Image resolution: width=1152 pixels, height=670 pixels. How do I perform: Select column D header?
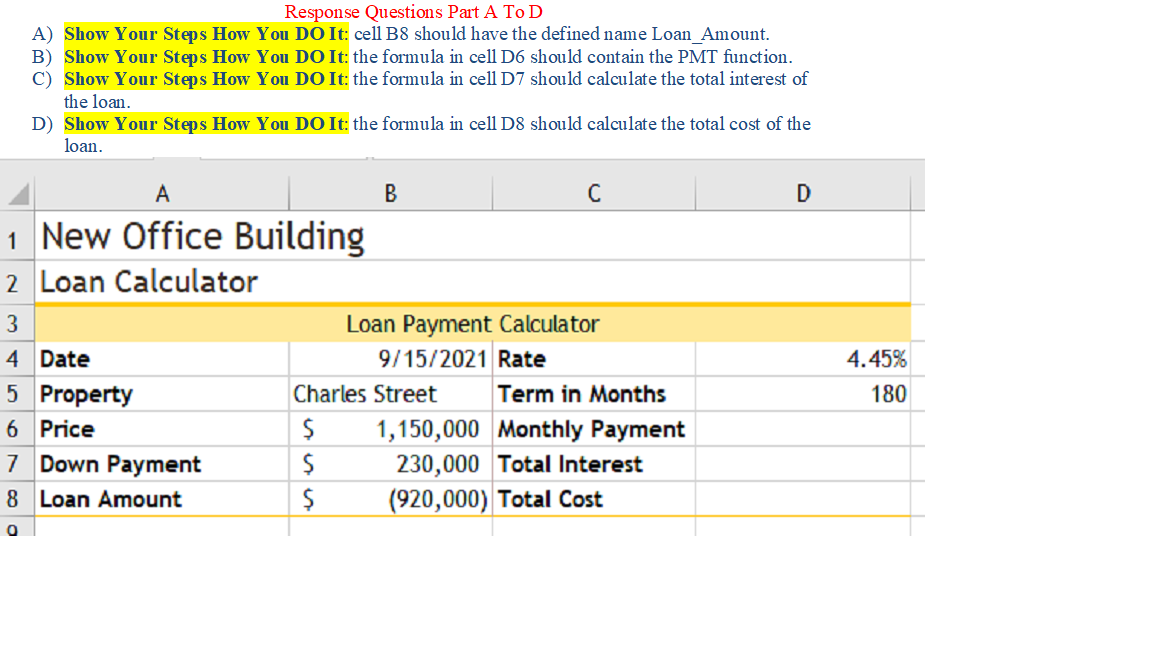tap(803, 193)
